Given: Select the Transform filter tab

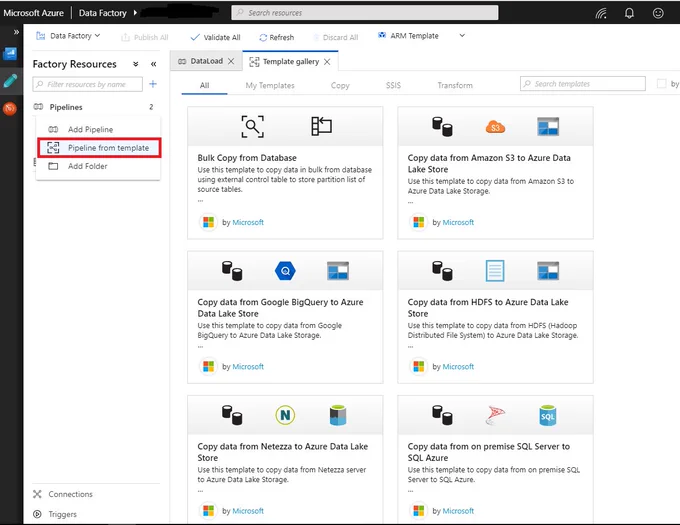Looking at the screenshot, I should point(455,85).
